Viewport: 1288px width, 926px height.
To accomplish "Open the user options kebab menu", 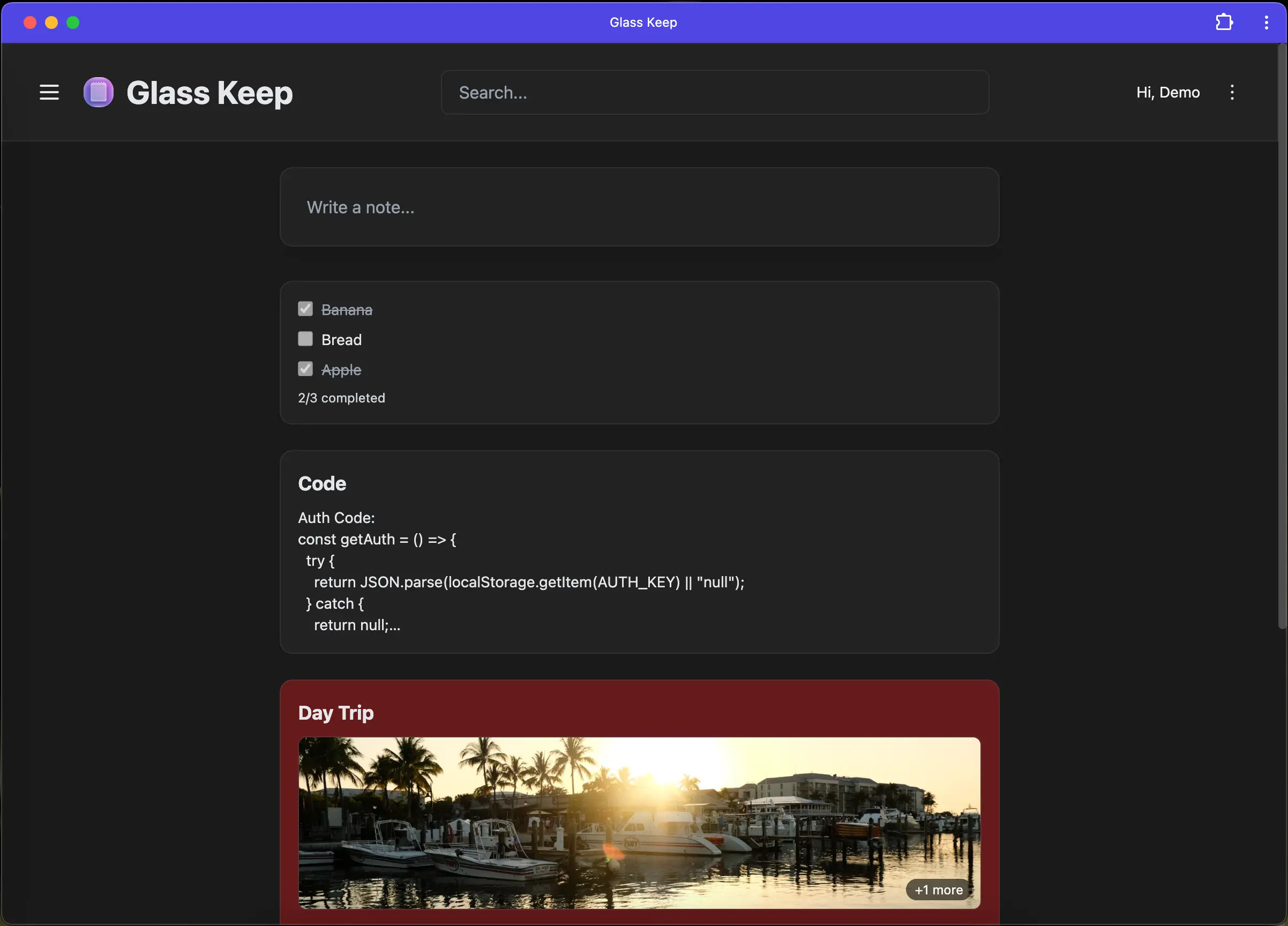I will pyautogui.click(x=1232, y=92).
